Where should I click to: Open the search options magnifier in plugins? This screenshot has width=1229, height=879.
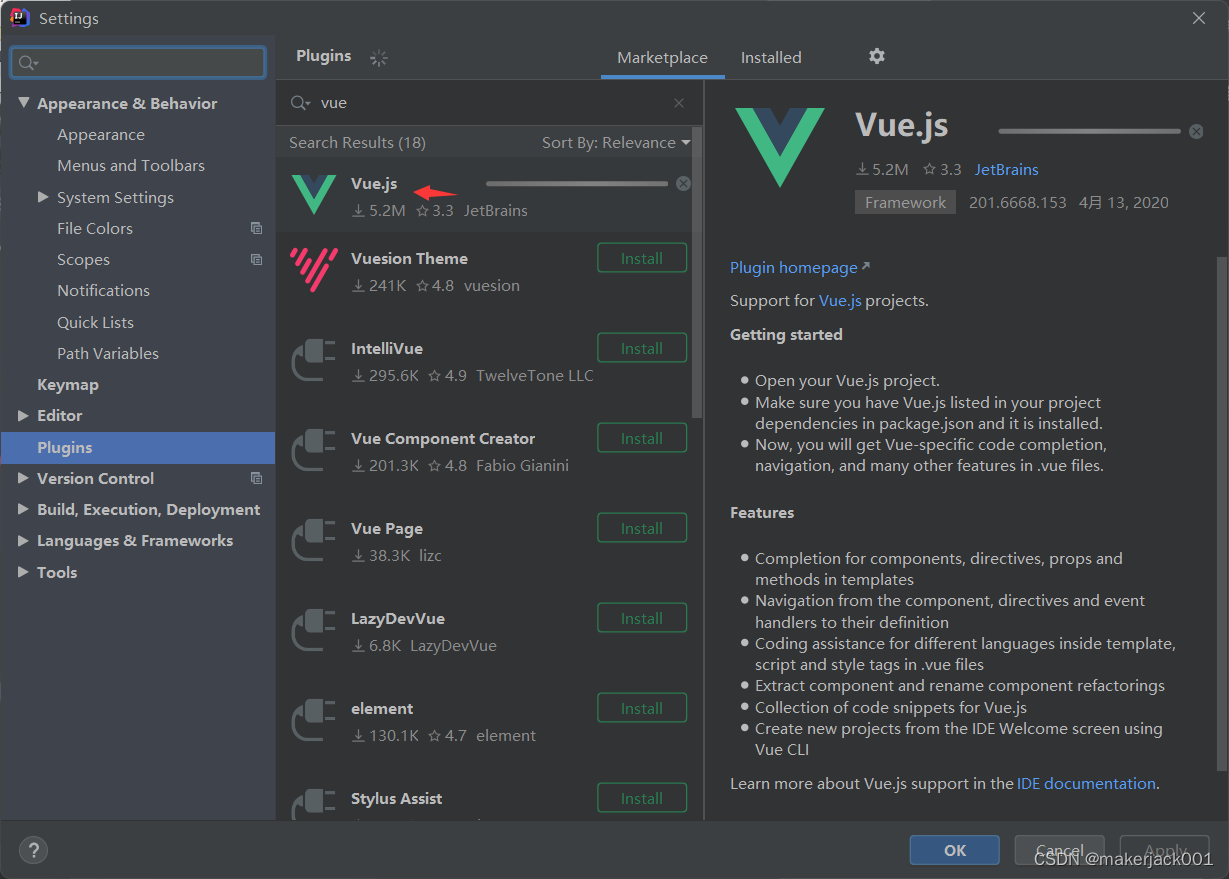pyautogui.click(x=300, y=103)
